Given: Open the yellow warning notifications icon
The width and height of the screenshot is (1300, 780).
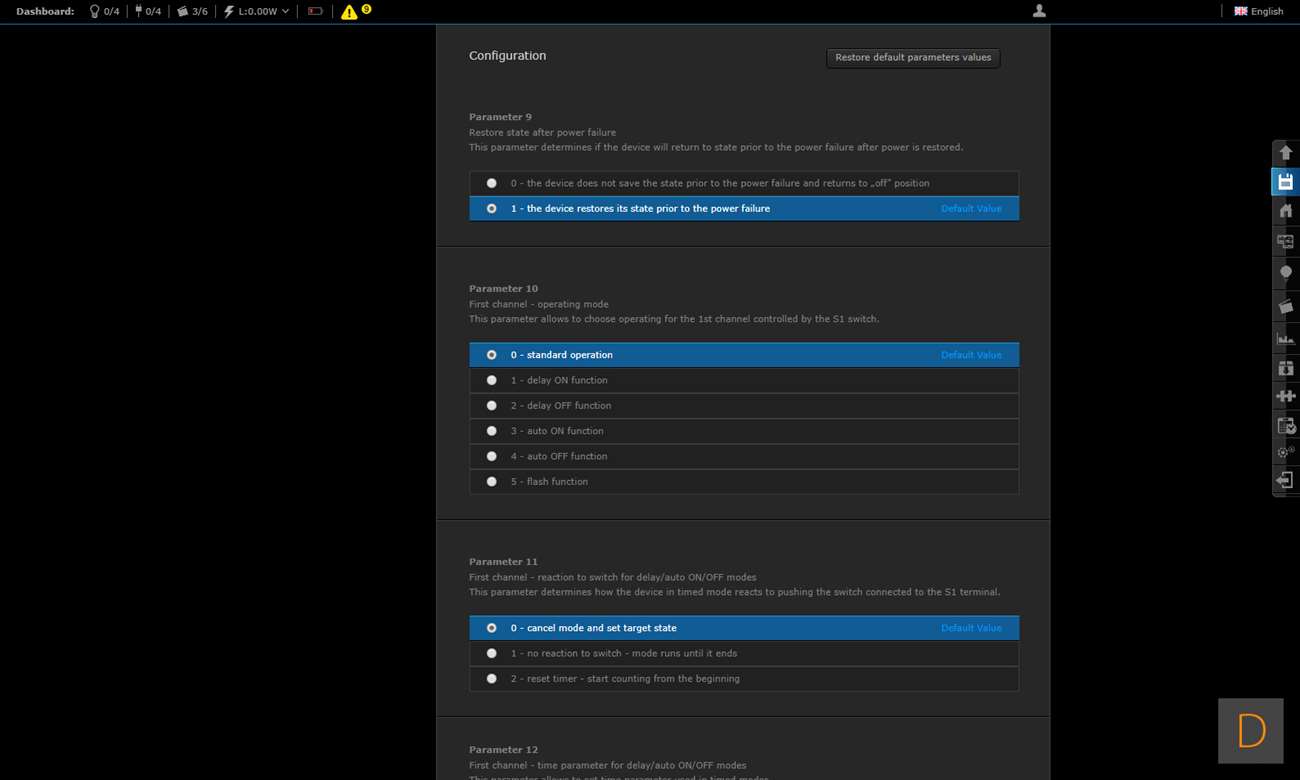Looking at the screenshot, I should (349, 12).
